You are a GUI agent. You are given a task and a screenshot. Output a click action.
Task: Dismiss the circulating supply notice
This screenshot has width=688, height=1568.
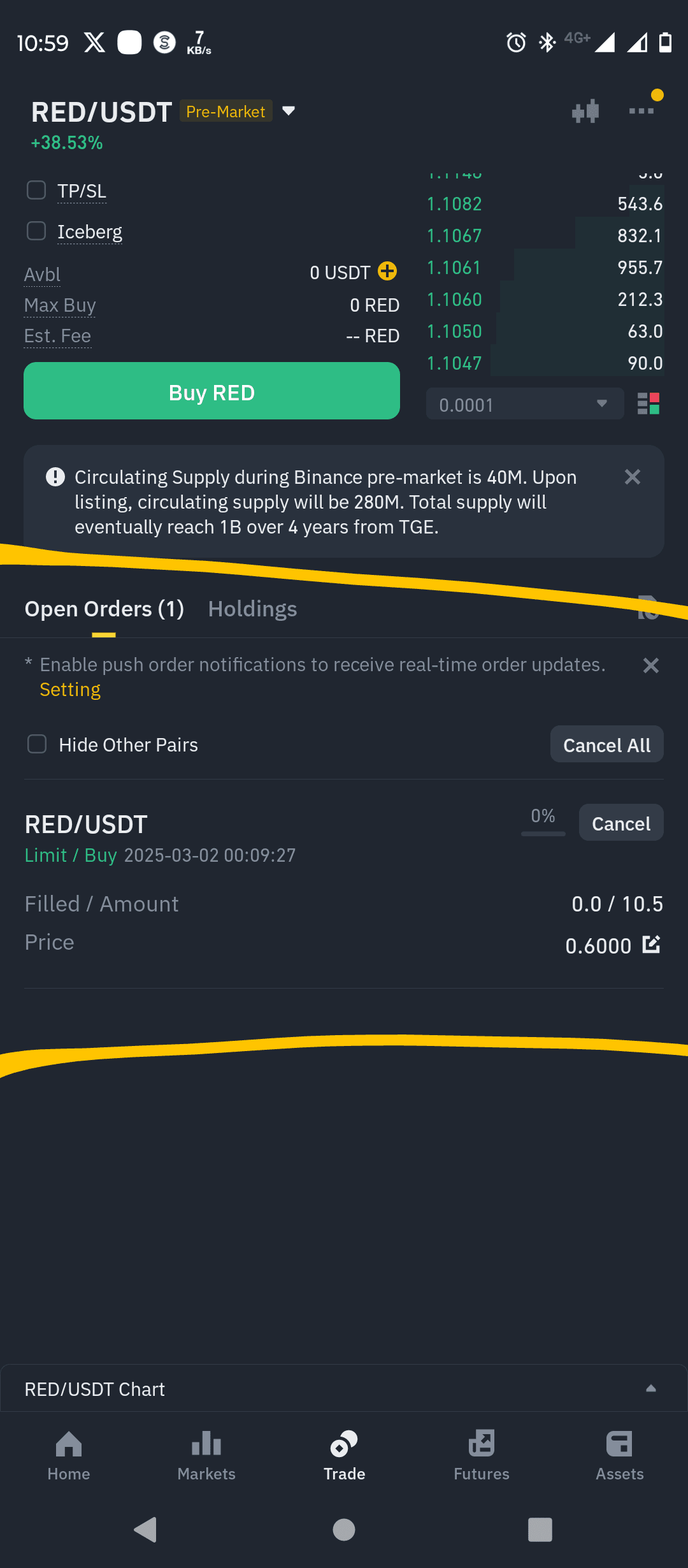(633, 477)
